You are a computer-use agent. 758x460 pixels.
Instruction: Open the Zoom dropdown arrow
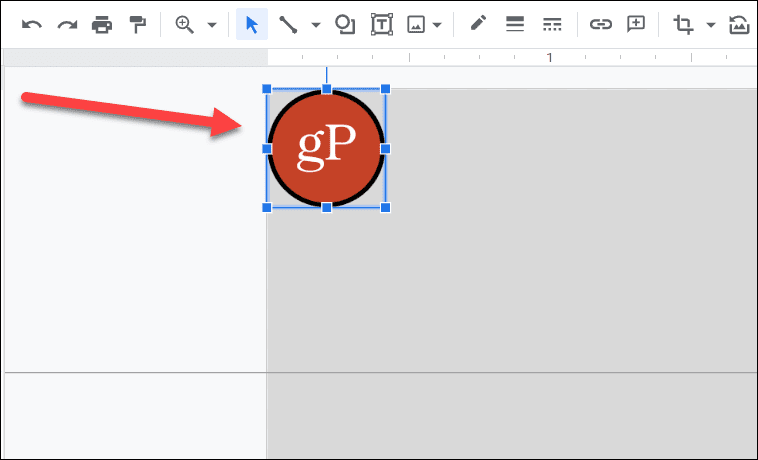(x=212, y=25)
